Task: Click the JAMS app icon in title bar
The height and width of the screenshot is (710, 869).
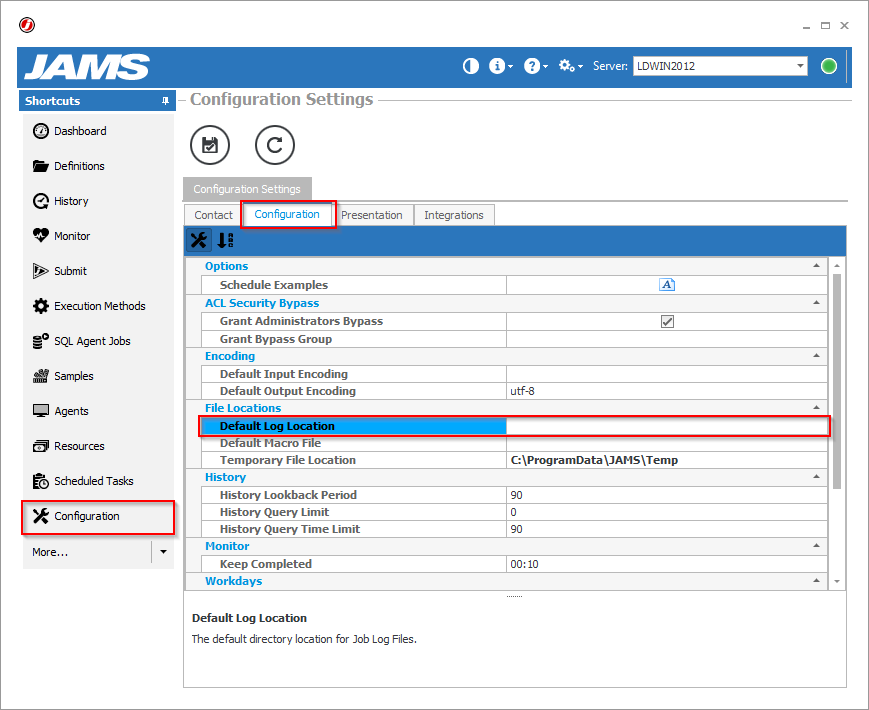Action: pos(27,25)
